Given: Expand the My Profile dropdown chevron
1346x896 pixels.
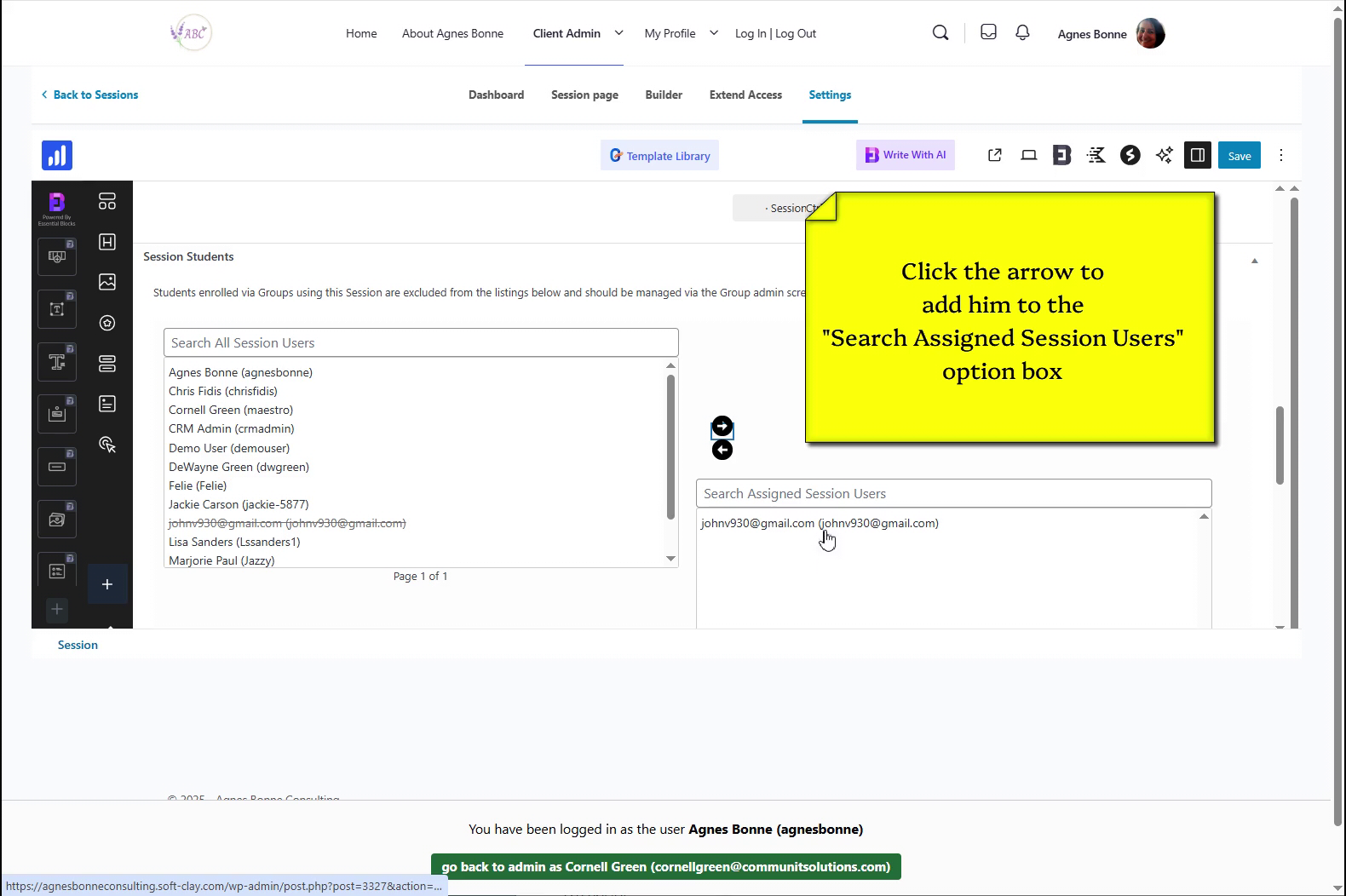Looking at the screenshot, I should pyautogui.click(x=714, y=33).
